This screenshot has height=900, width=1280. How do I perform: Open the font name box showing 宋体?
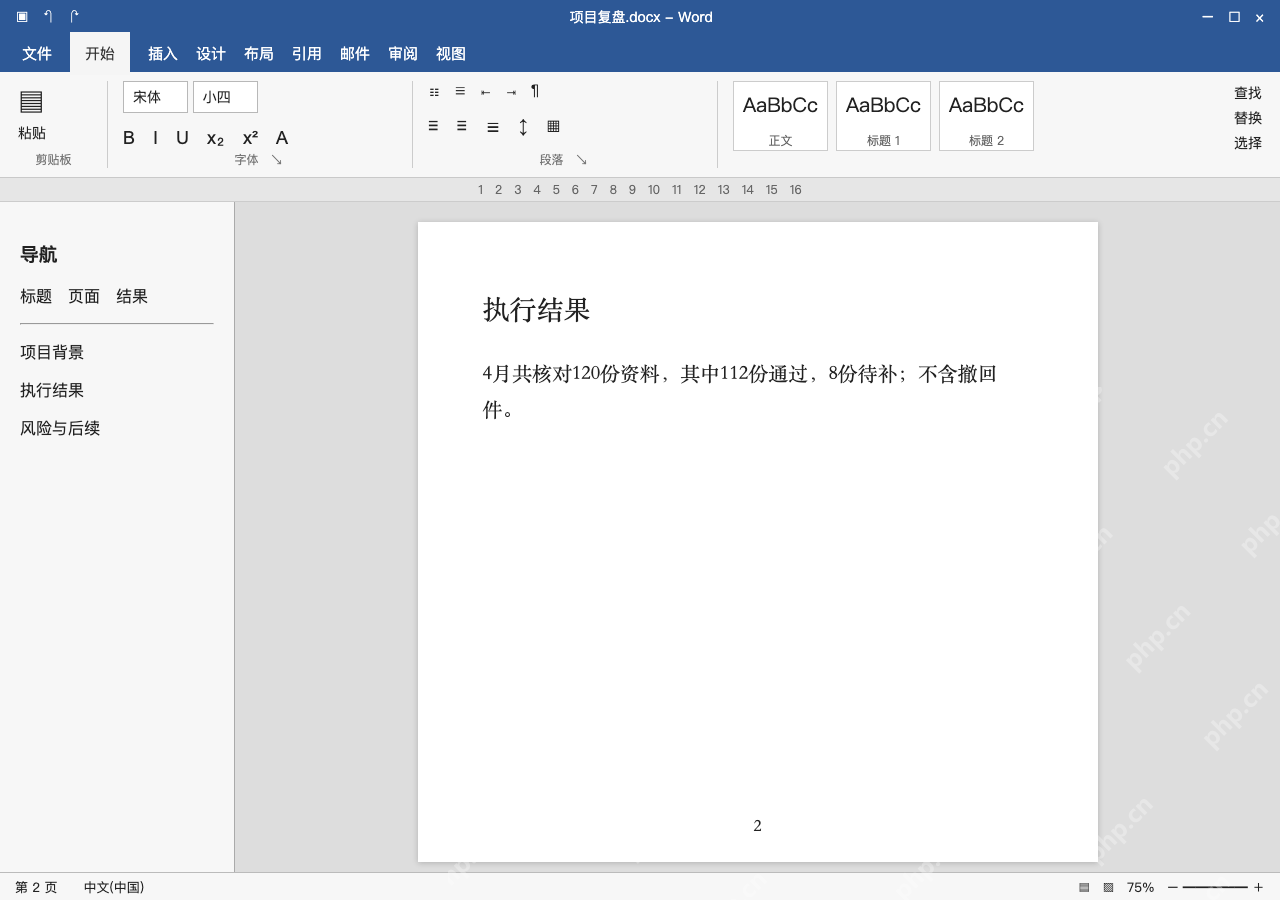coord(155,97)
